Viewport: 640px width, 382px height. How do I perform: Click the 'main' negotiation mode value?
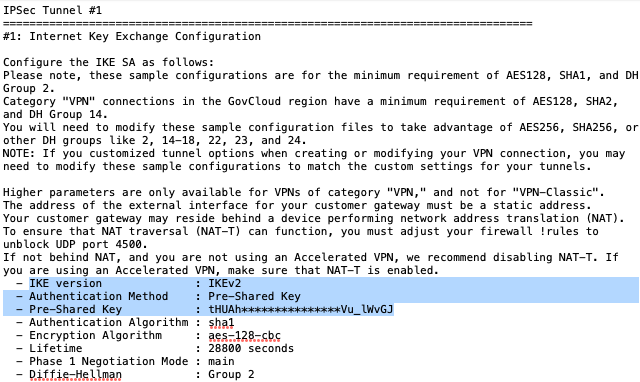[221, 361]
